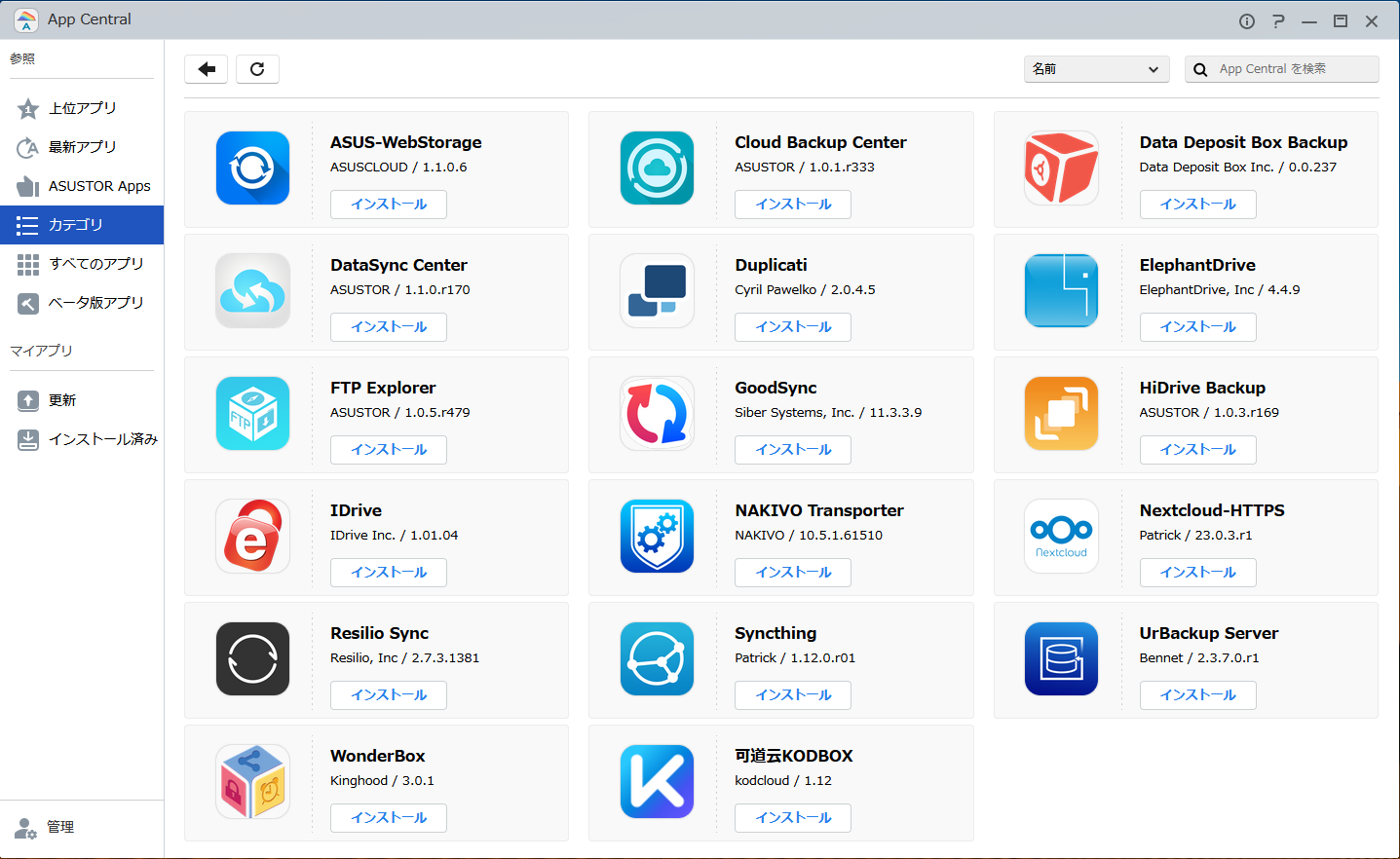
Task: Open the WonderBox app icon
Action: 252,782
